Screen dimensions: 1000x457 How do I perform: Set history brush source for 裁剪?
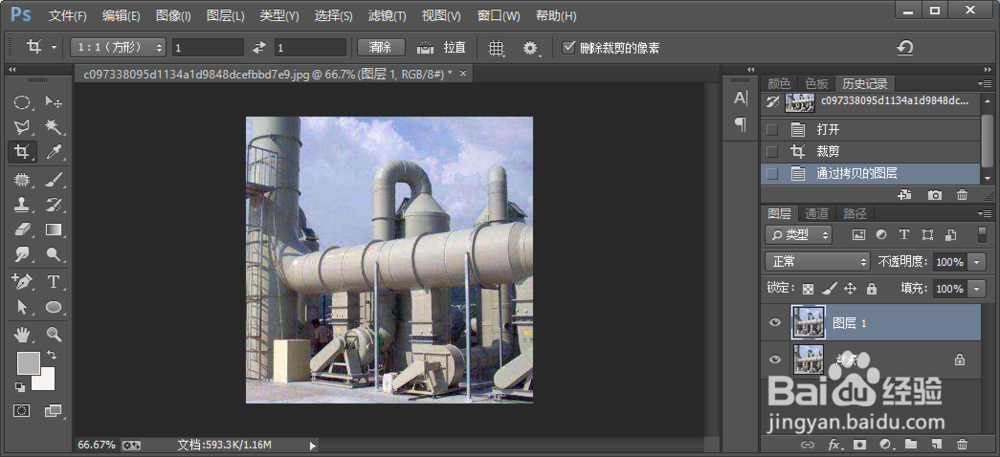[772, 152]
